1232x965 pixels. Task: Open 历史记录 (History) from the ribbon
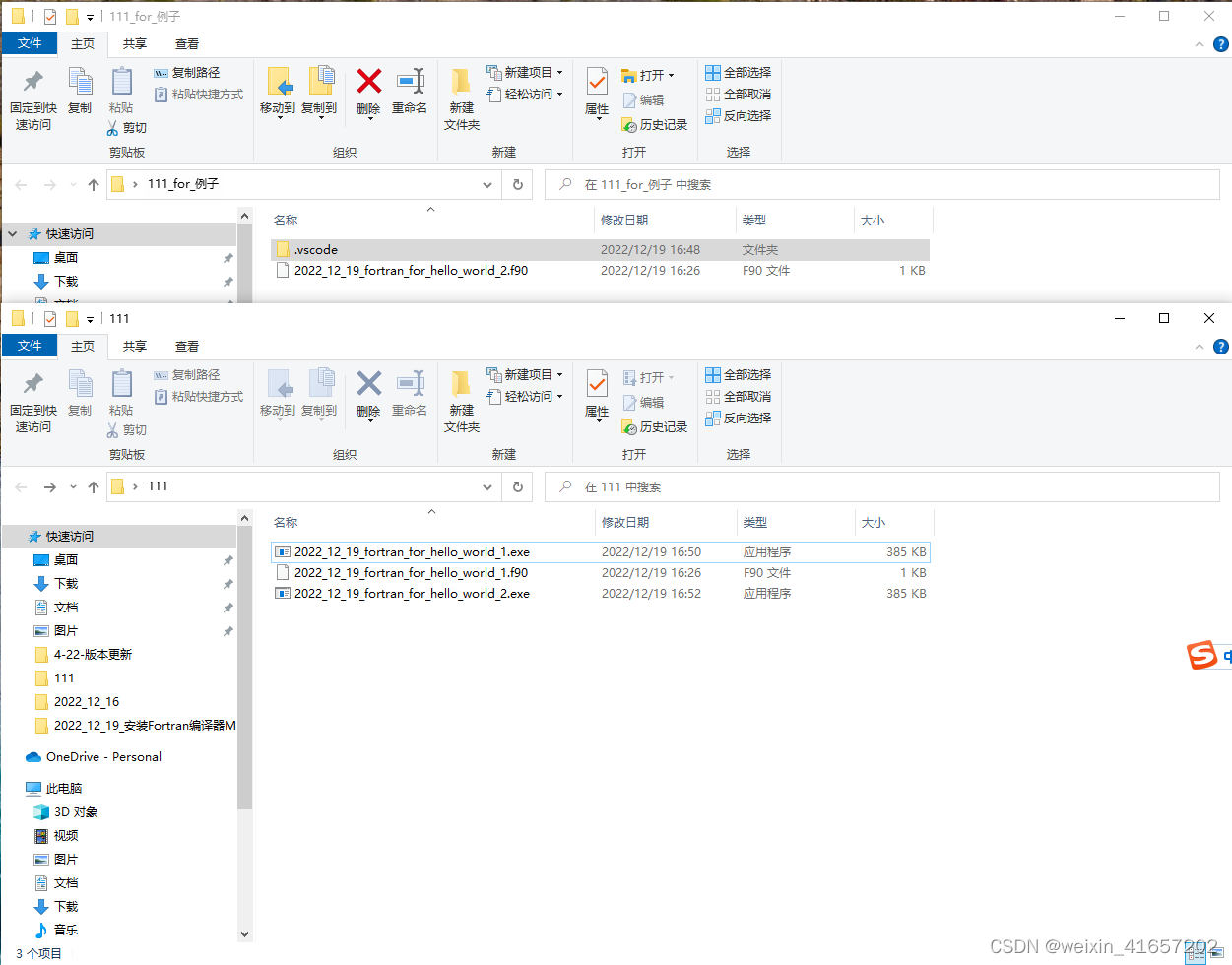pos(653,124)
